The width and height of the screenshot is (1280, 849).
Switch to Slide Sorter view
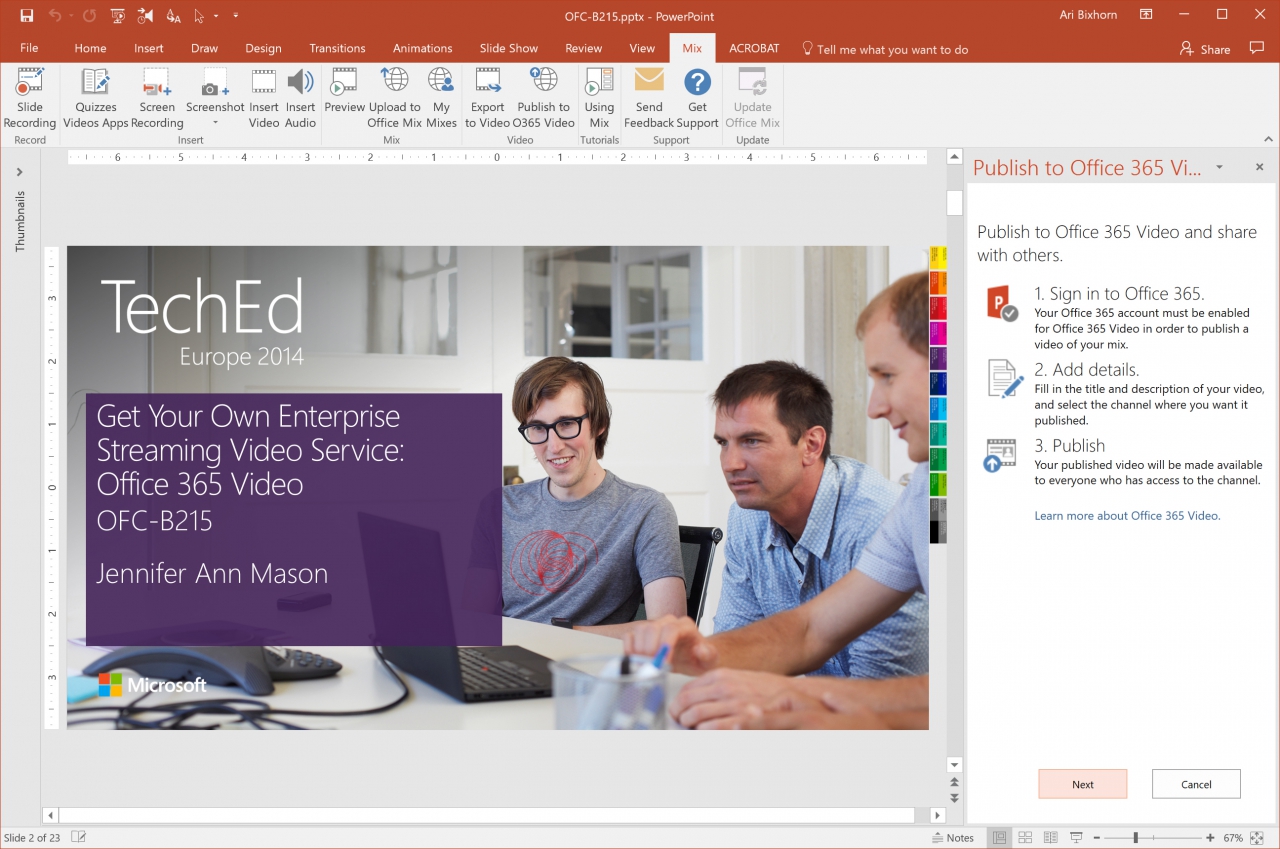coord(1025,837)
